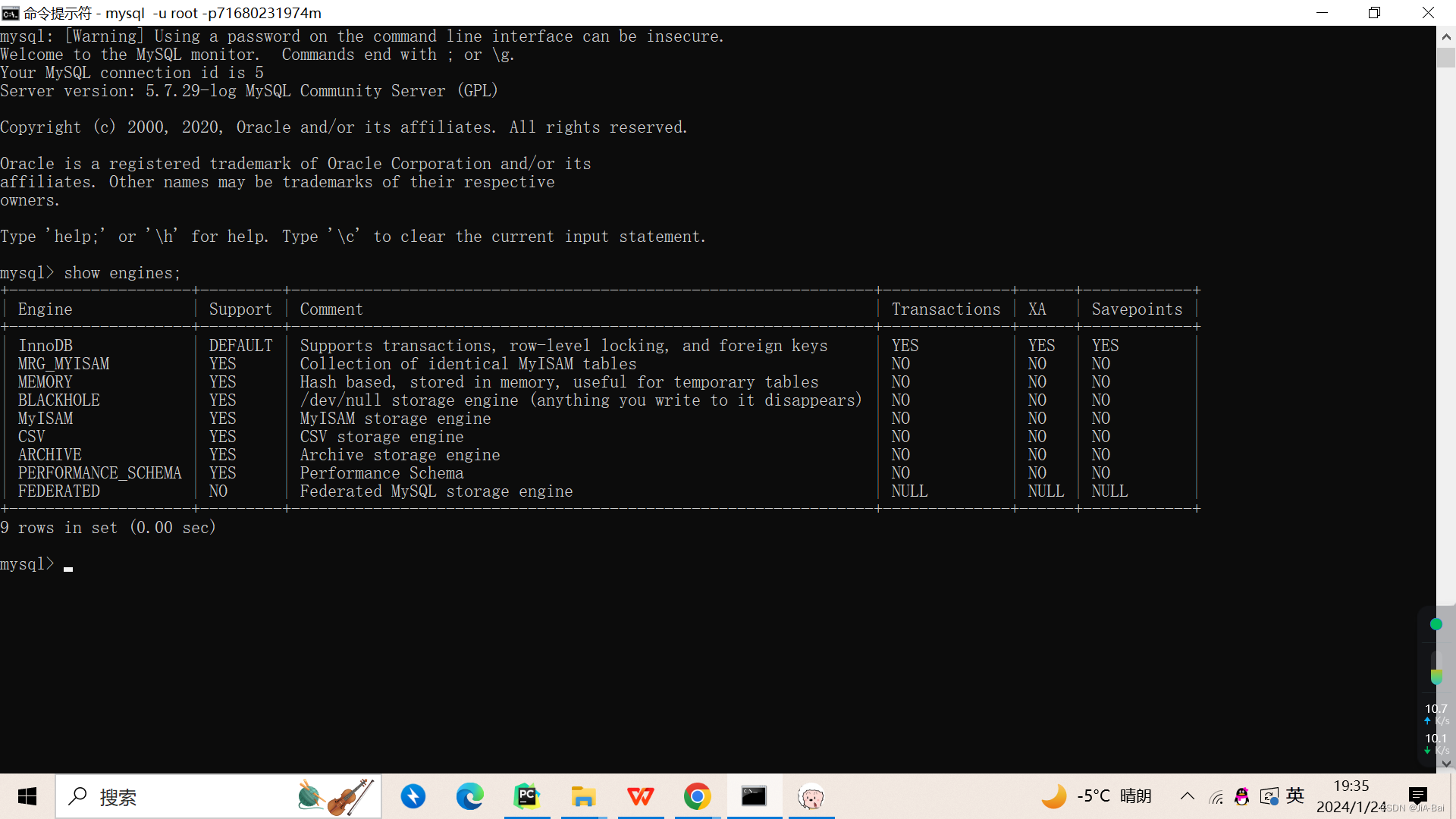Click the scrollbar down arrow
This screenshot has height=819, width=1456.
[x=1446, y=764]
